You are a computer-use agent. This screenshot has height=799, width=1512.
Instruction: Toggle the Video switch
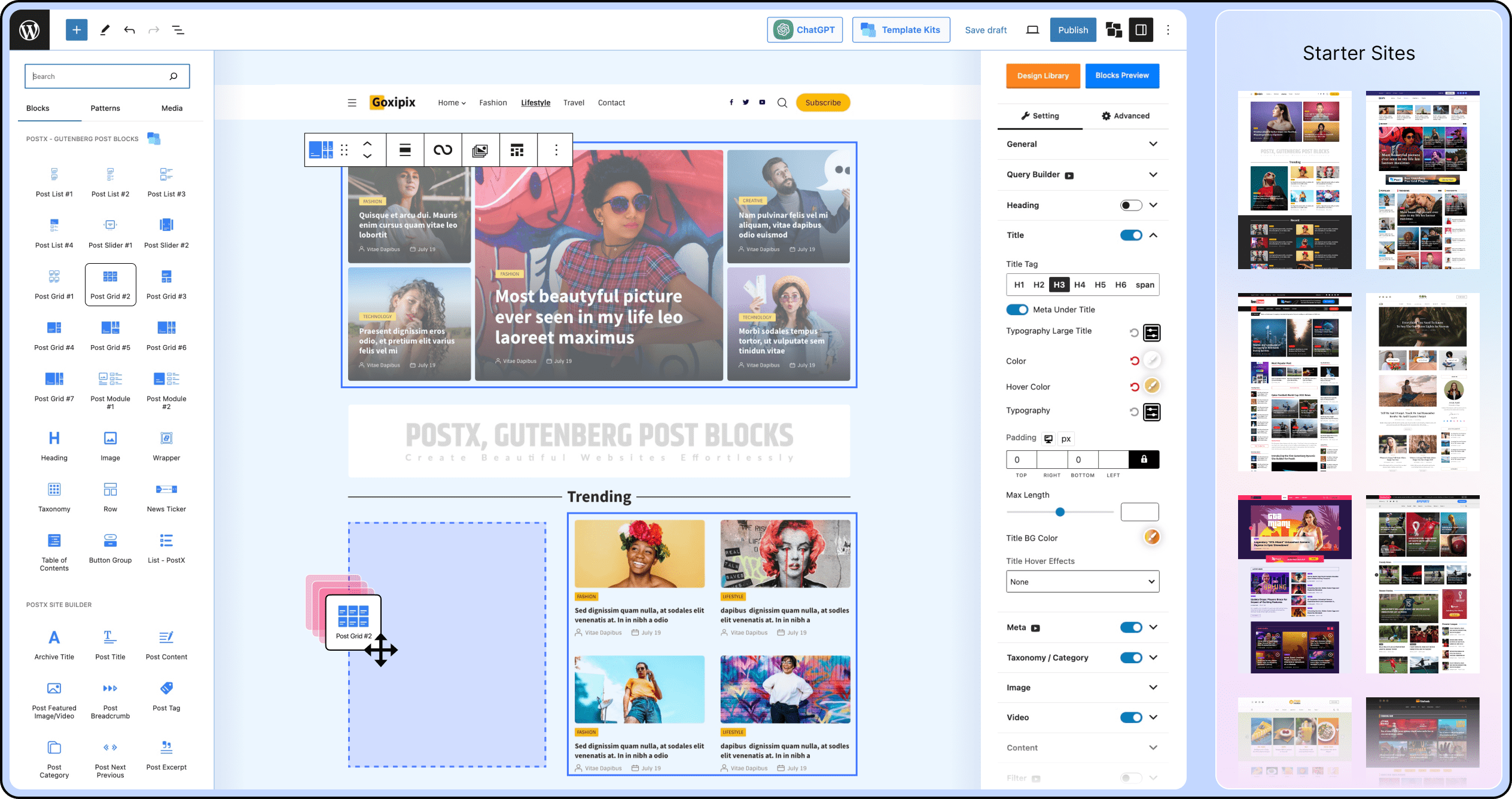pyautogui.click(x=1130, y=718)
